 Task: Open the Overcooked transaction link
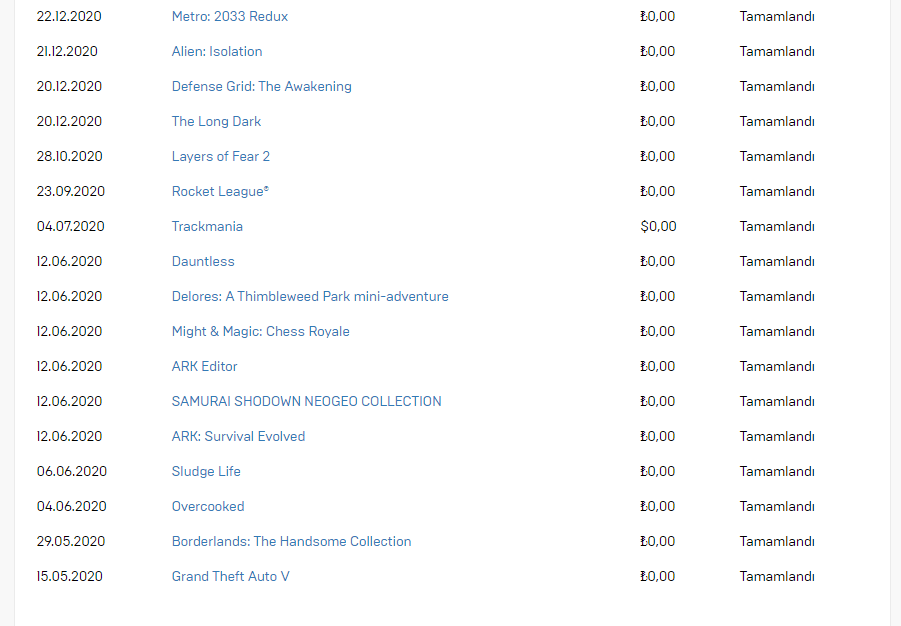click(207, 507)
